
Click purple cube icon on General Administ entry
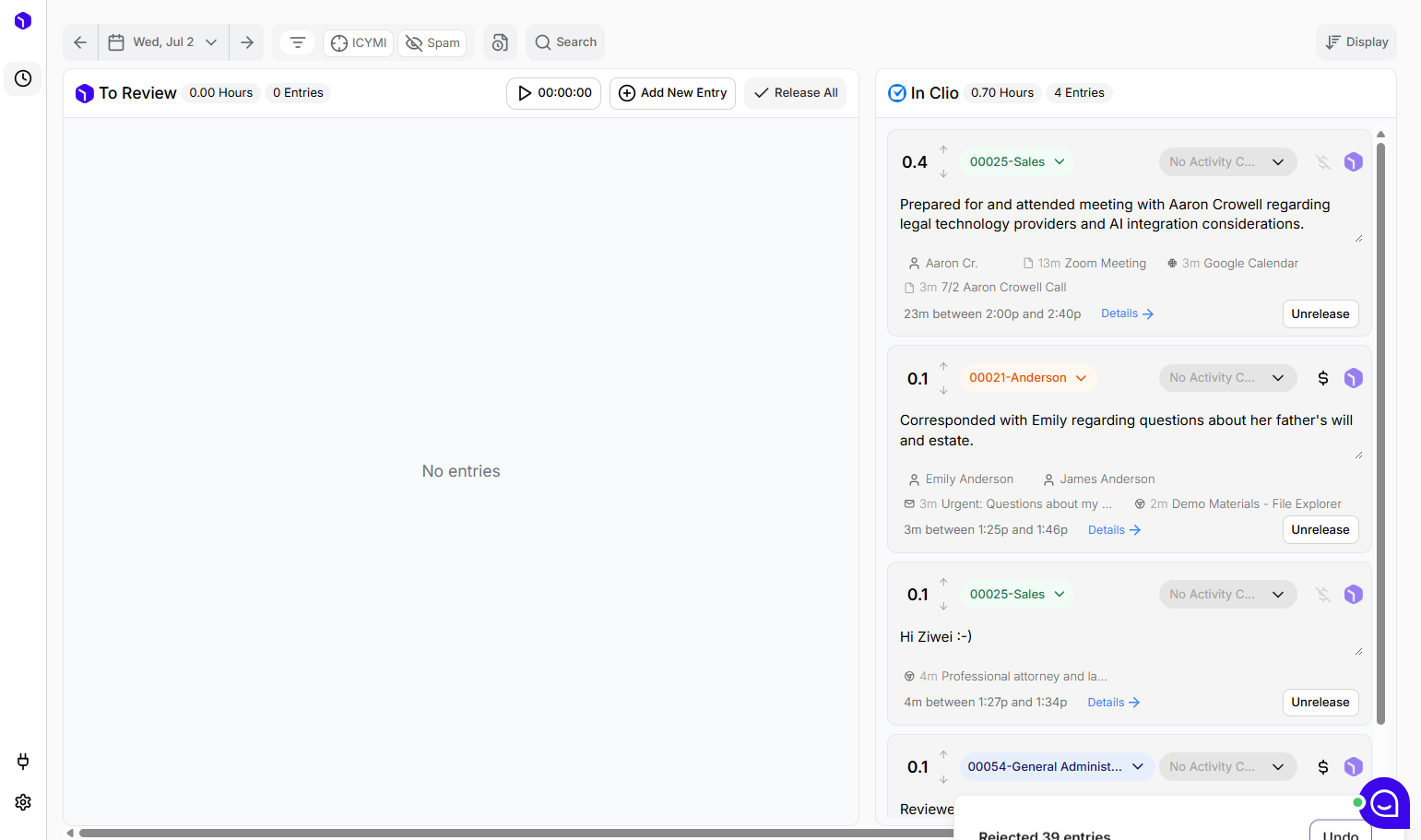1353,767
